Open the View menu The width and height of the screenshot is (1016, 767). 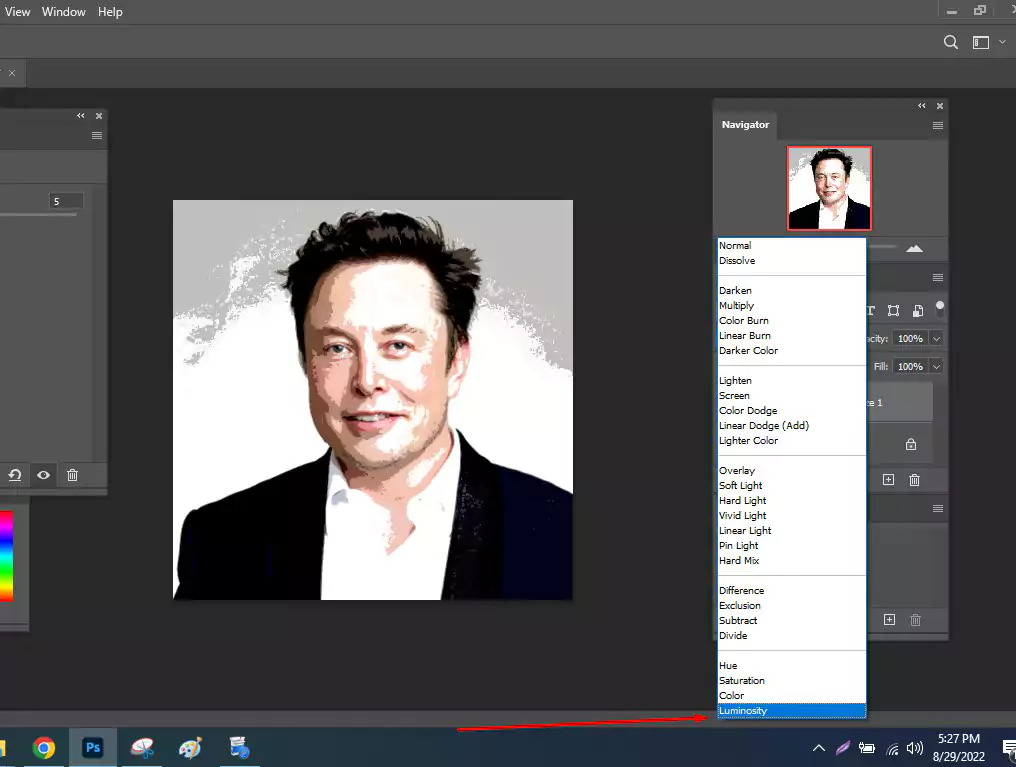click(x=17, y=12)
